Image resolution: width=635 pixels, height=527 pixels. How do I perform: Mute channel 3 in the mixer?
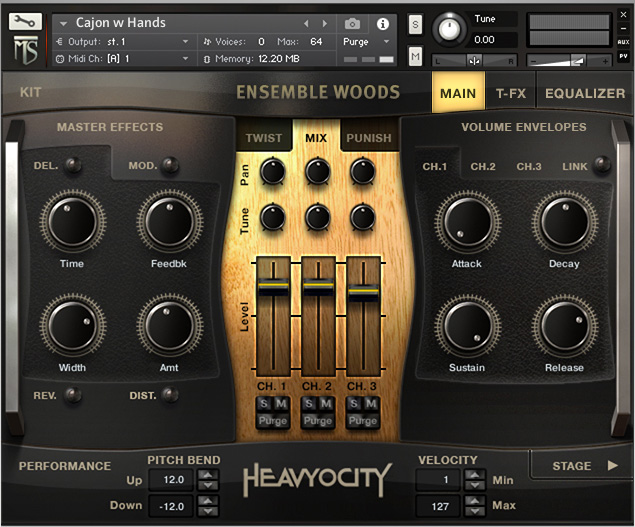371,403
